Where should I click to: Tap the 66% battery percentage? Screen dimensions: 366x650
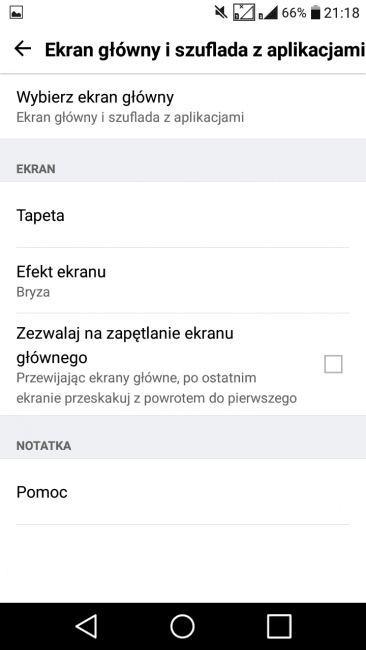(x=294, y=13)
